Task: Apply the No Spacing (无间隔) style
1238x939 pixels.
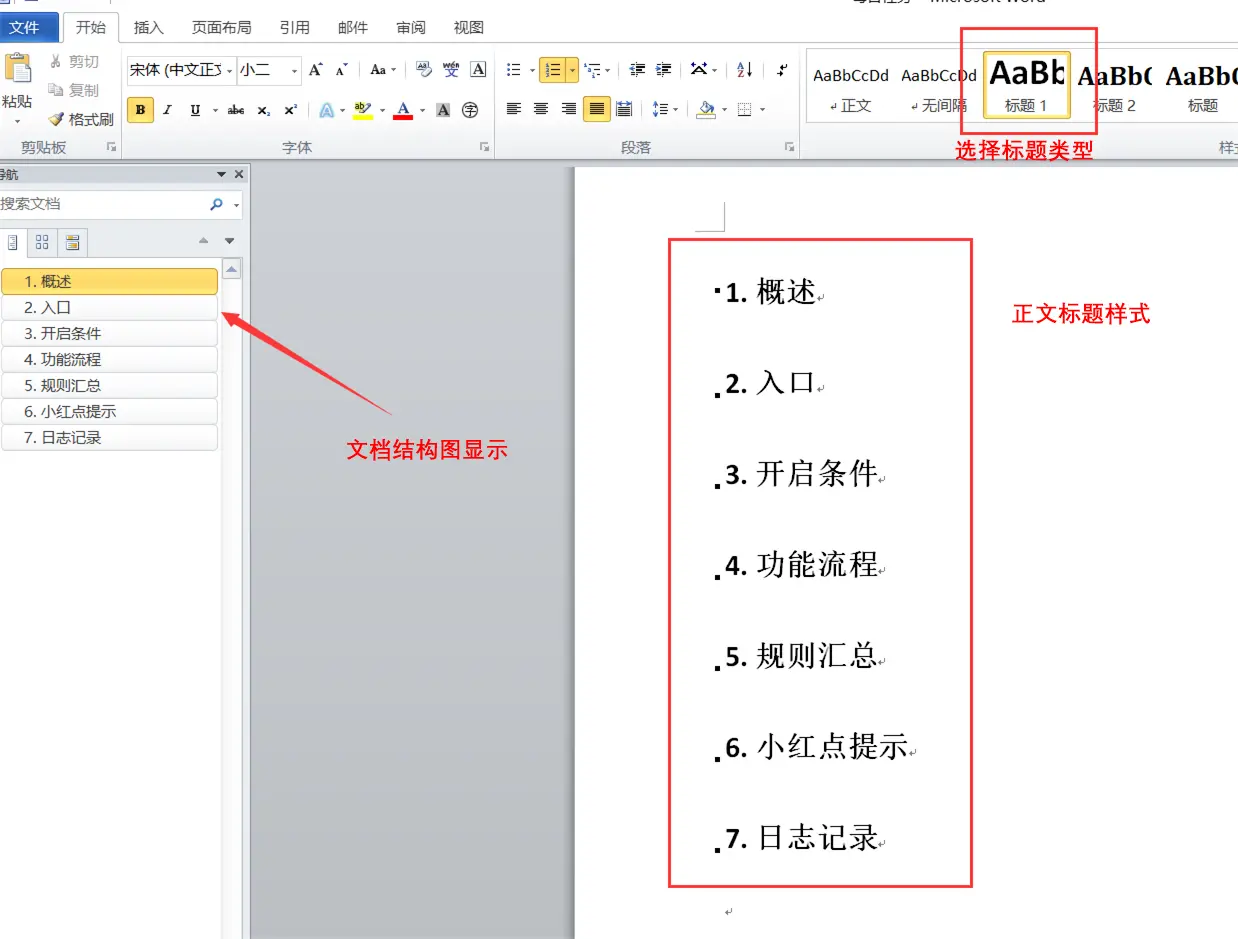Action: pos(939,85)
